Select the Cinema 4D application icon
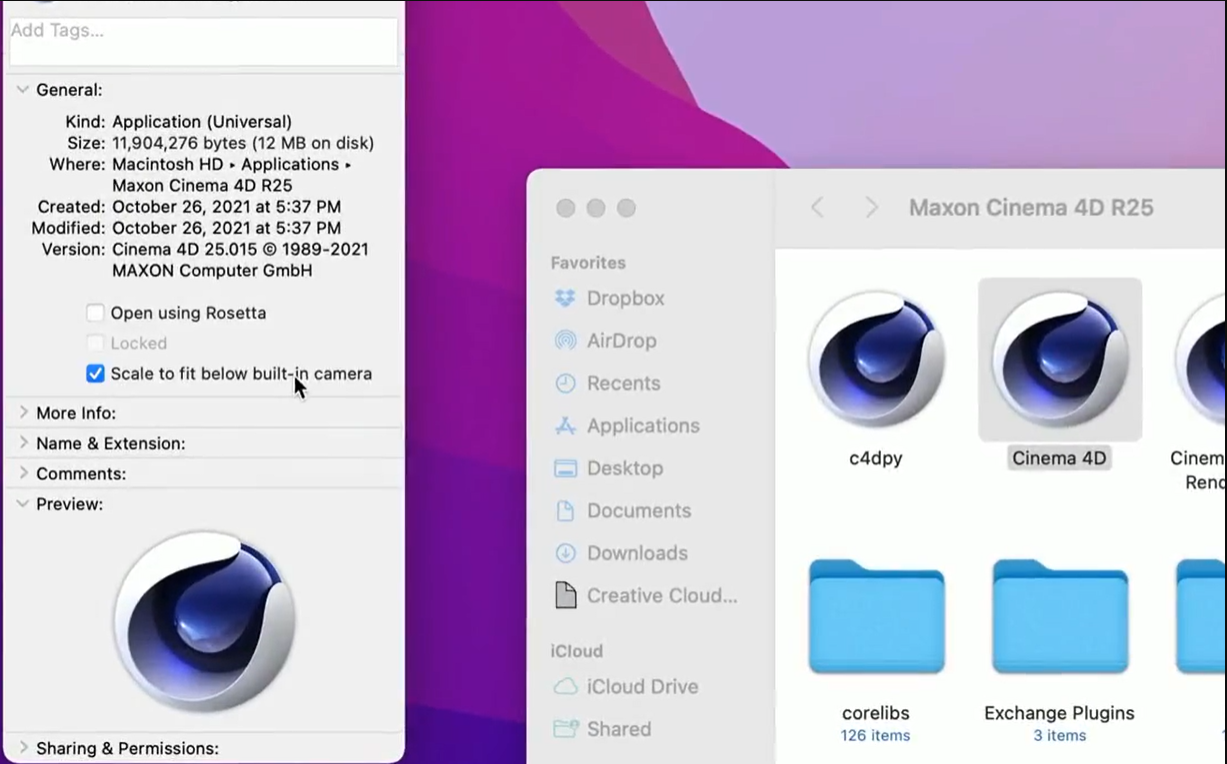 point(1059,360)
